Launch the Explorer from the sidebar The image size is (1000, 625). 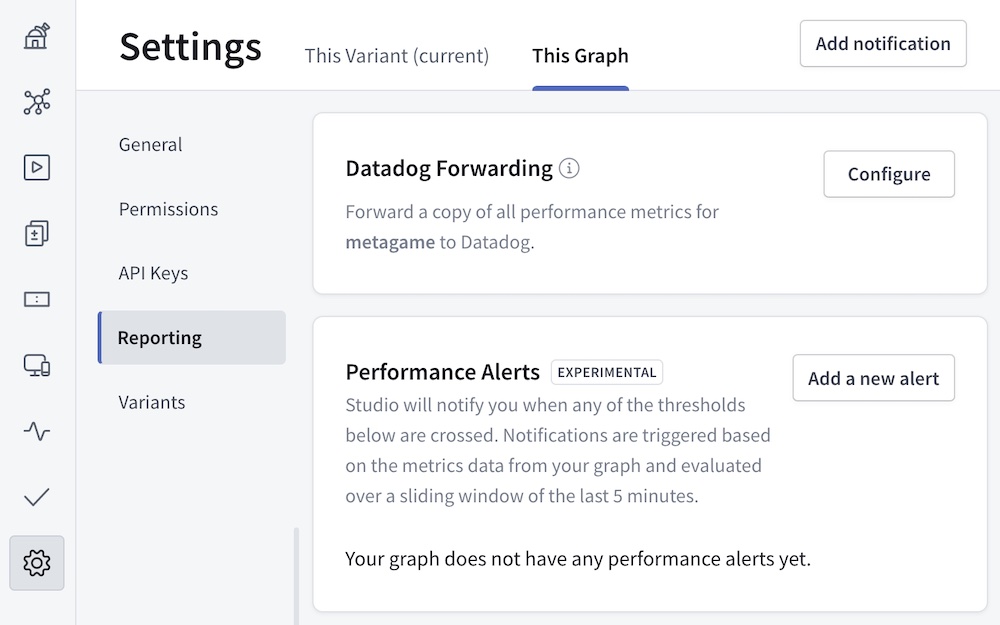pyautogui.click(x=37, y=167)
